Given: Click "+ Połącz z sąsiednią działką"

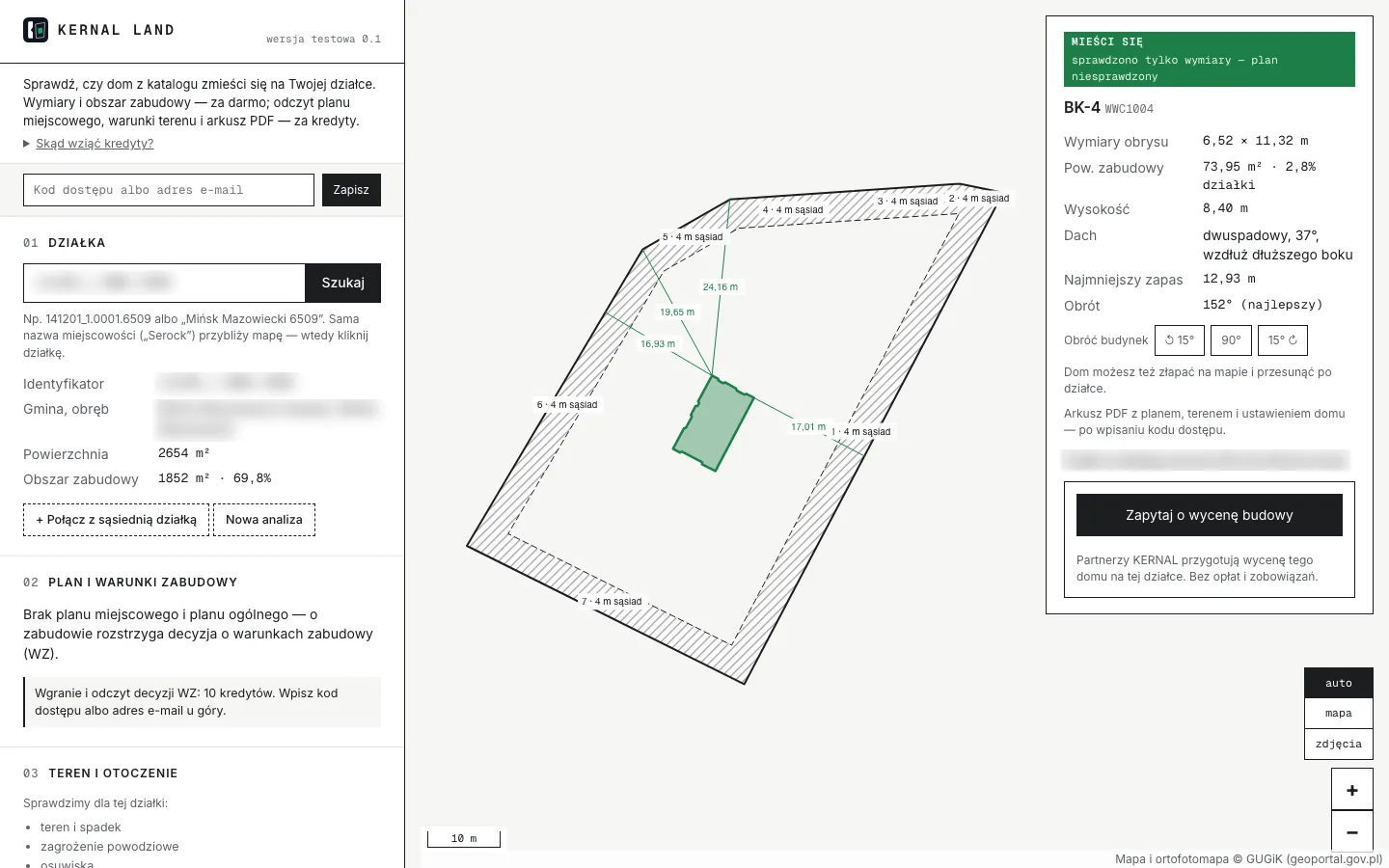Looking at the screenshot, I should coord(116,520).
